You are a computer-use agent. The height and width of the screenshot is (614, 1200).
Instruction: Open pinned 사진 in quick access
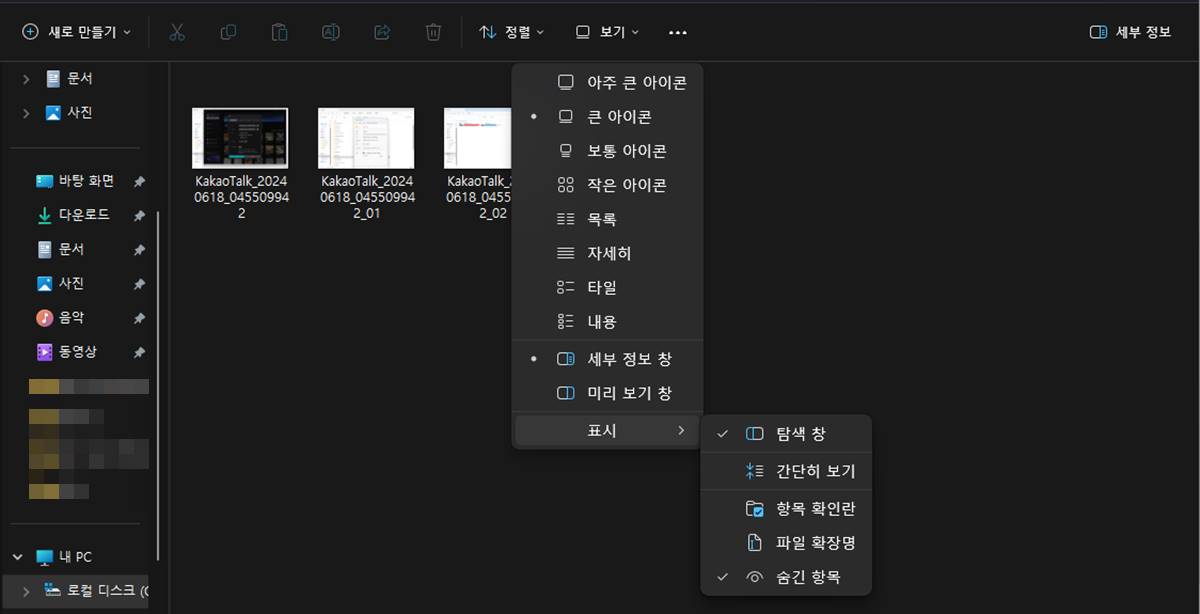click(x=72, y=283)
